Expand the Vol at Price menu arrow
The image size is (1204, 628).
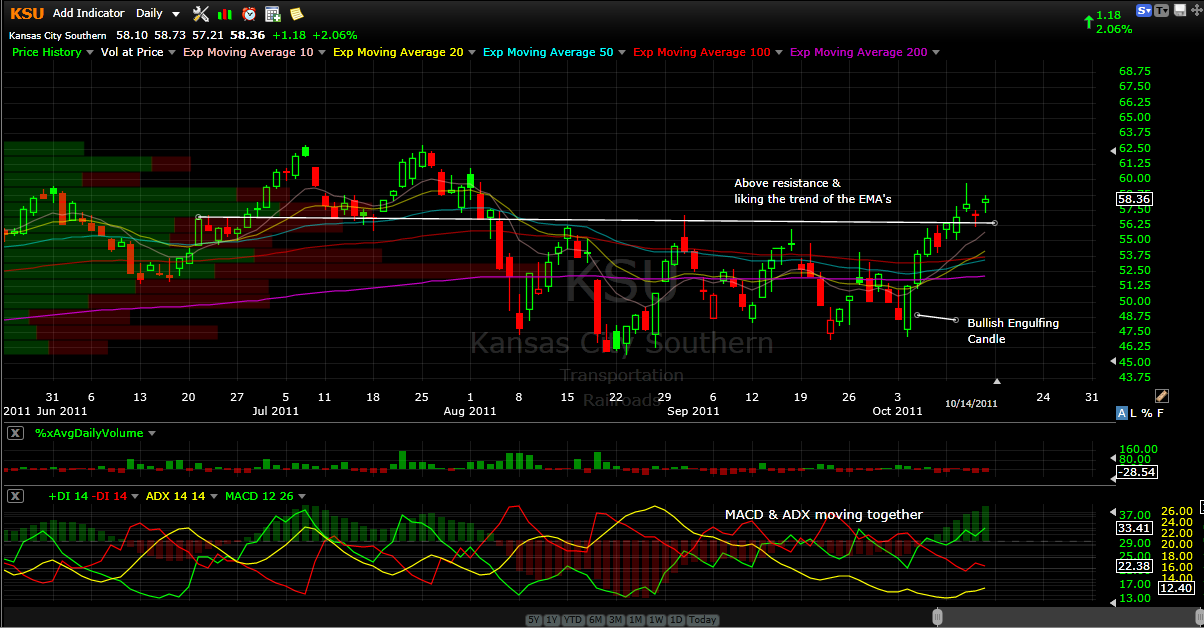[x=172, y=52]
